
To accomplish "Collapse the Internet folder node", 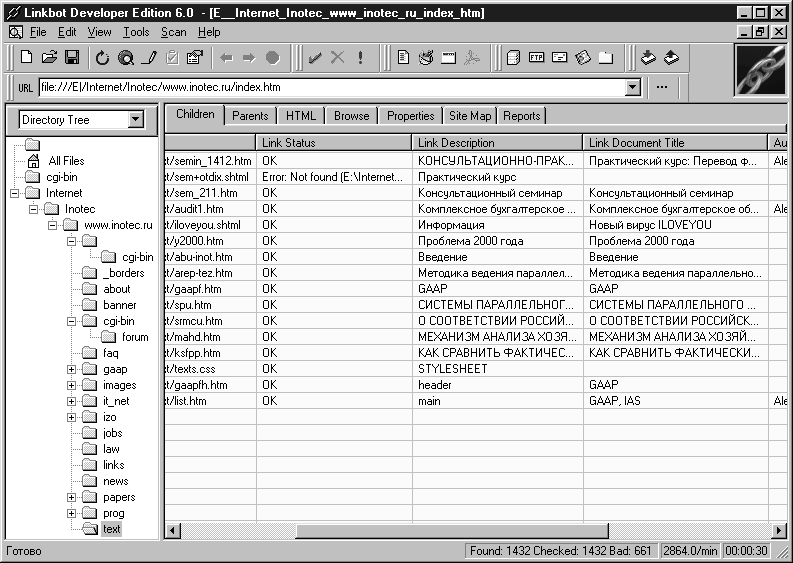I will click(x=14, y=193).
